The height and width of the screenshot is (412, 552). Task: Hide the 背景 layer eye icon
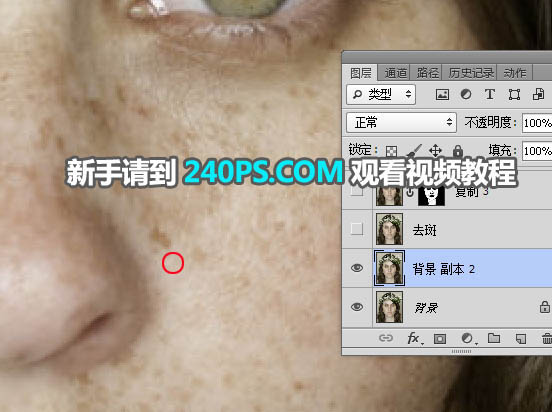(x=357, y=307)
